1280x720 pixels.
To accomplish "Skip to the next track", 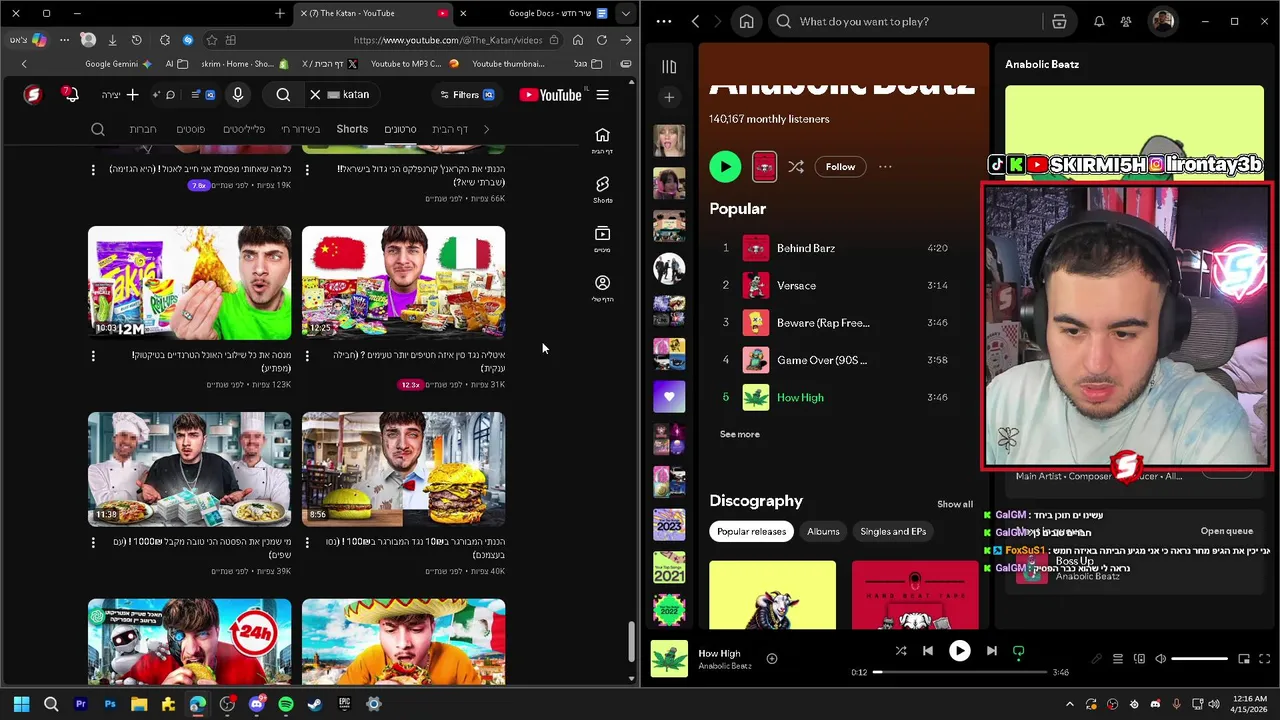I will pos(991,651).
